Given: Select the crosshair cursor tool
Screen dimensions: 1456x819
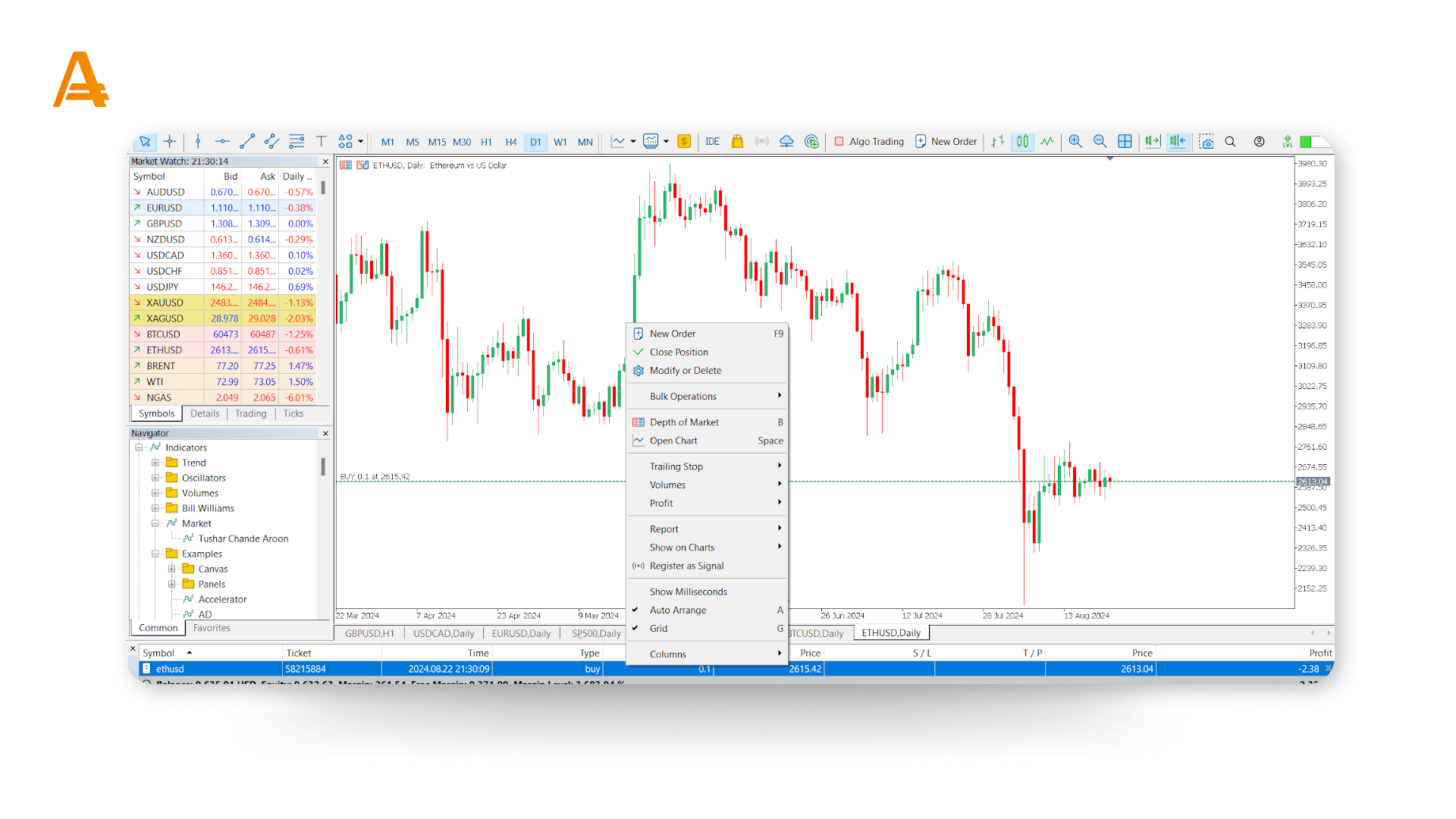Looking at the screenshot, I should (x=170, y=142).
